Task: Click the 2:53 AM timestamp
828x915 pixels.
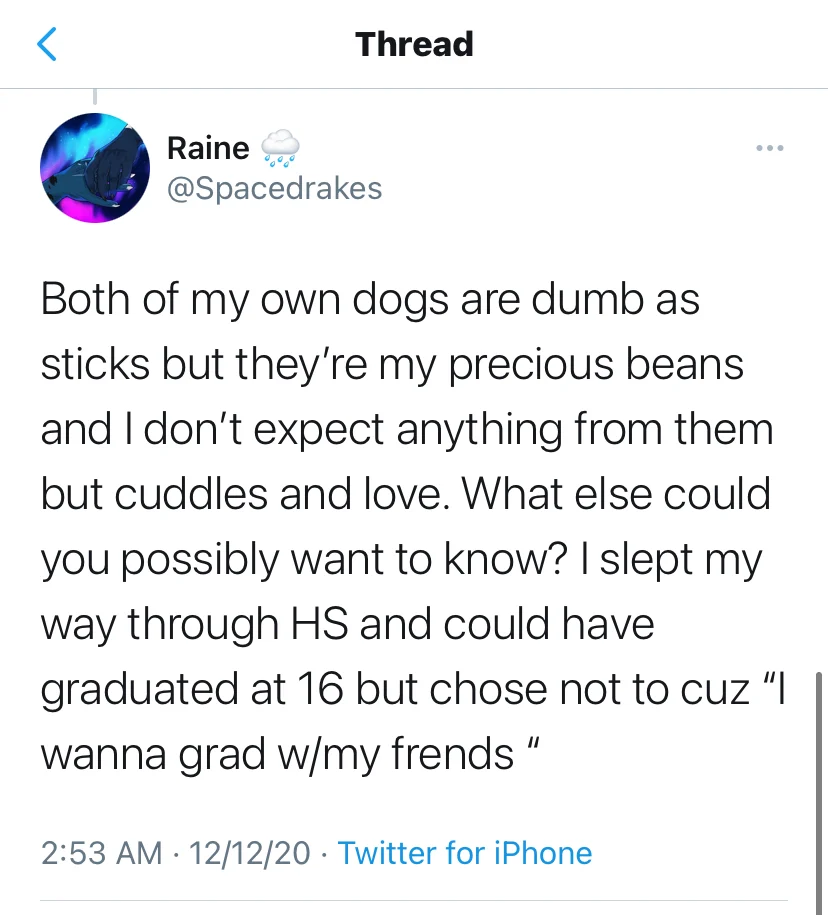Action: pos(102,853)
